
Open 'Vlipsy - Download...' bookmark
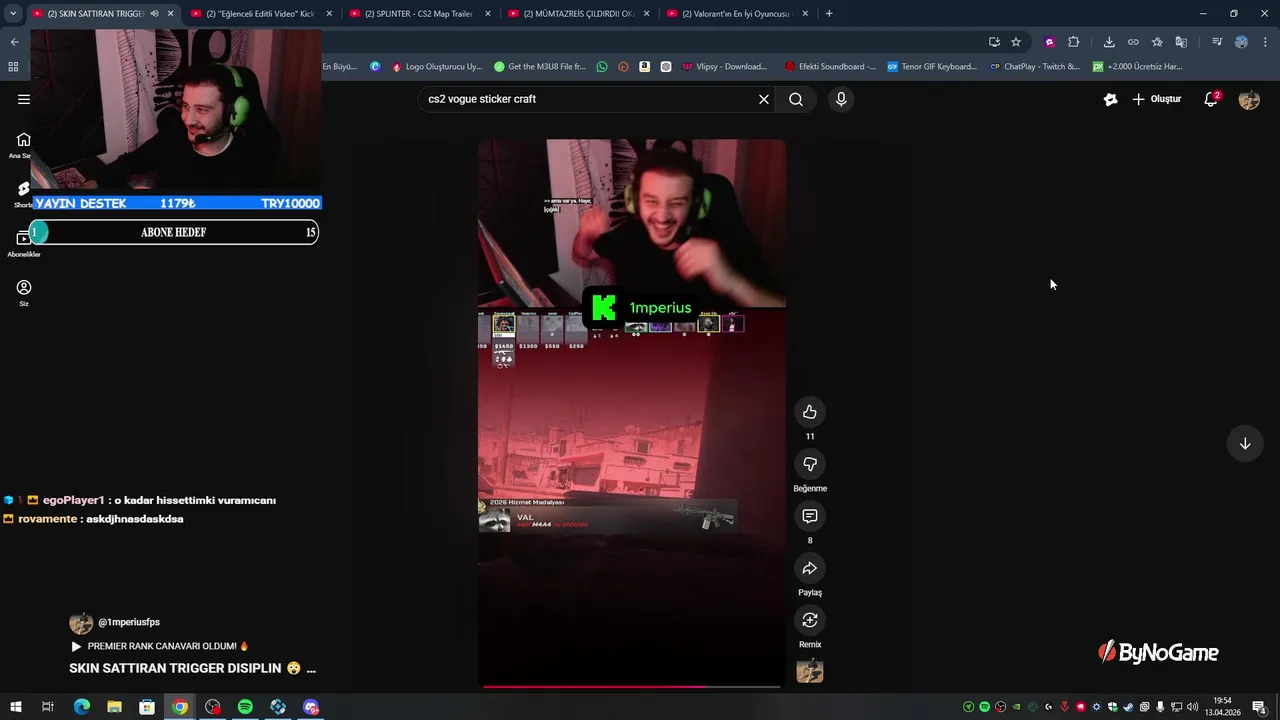tap(725, 67)
